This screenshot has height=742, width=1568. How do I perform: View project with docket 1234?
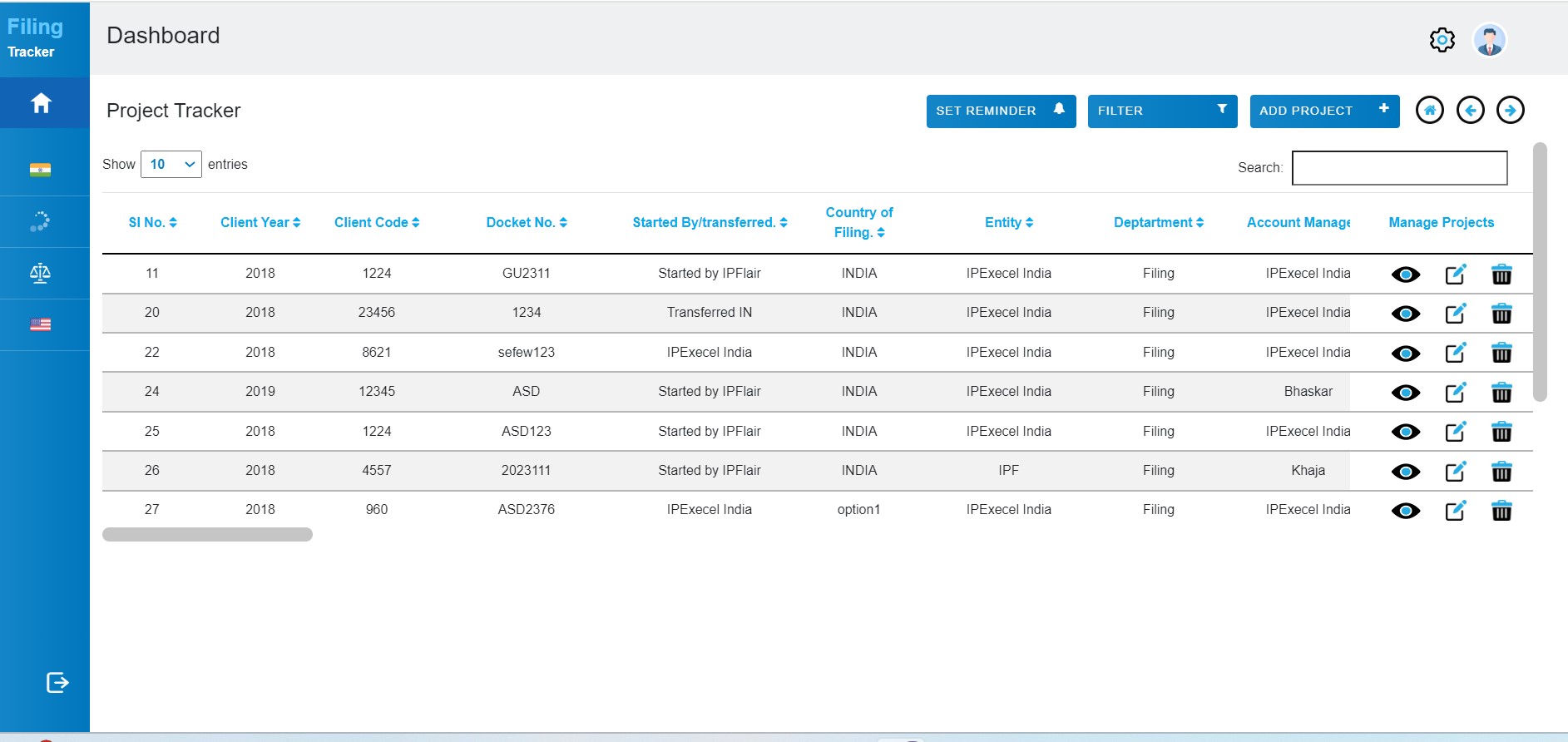coord(1406,314)
